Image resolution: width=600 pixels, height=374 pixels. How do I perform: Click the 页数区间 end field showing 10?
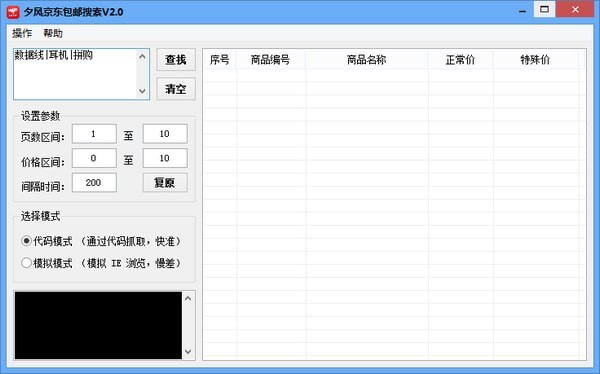(x=165, y=134)
